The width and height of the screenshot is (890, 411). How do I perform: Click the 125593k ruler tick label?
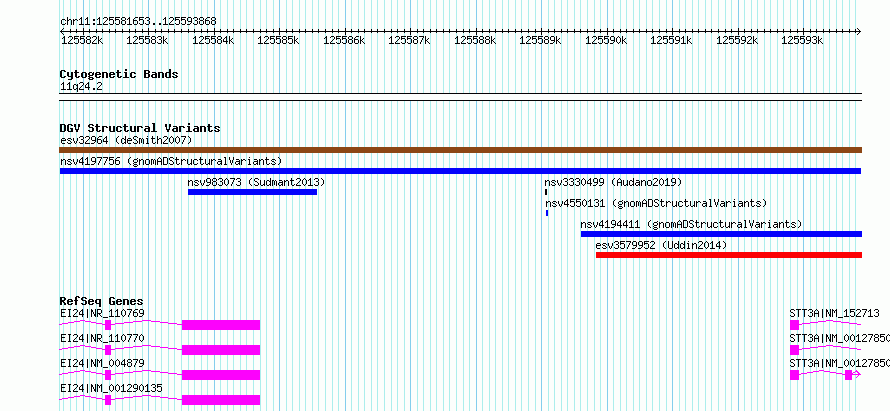803,40
